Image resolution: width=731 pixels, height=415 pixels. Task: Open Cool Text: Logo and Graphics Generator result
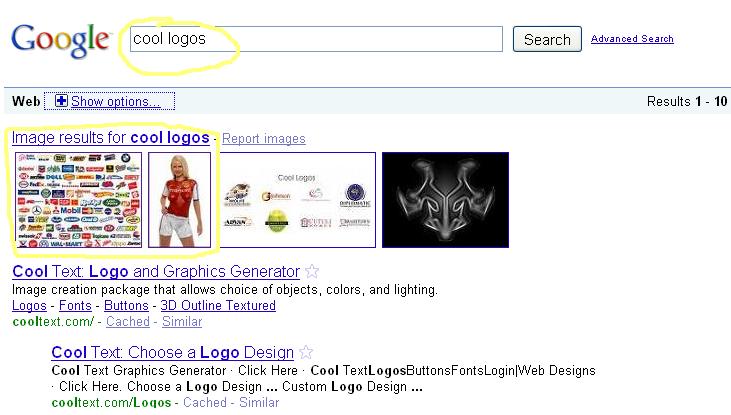155,272
